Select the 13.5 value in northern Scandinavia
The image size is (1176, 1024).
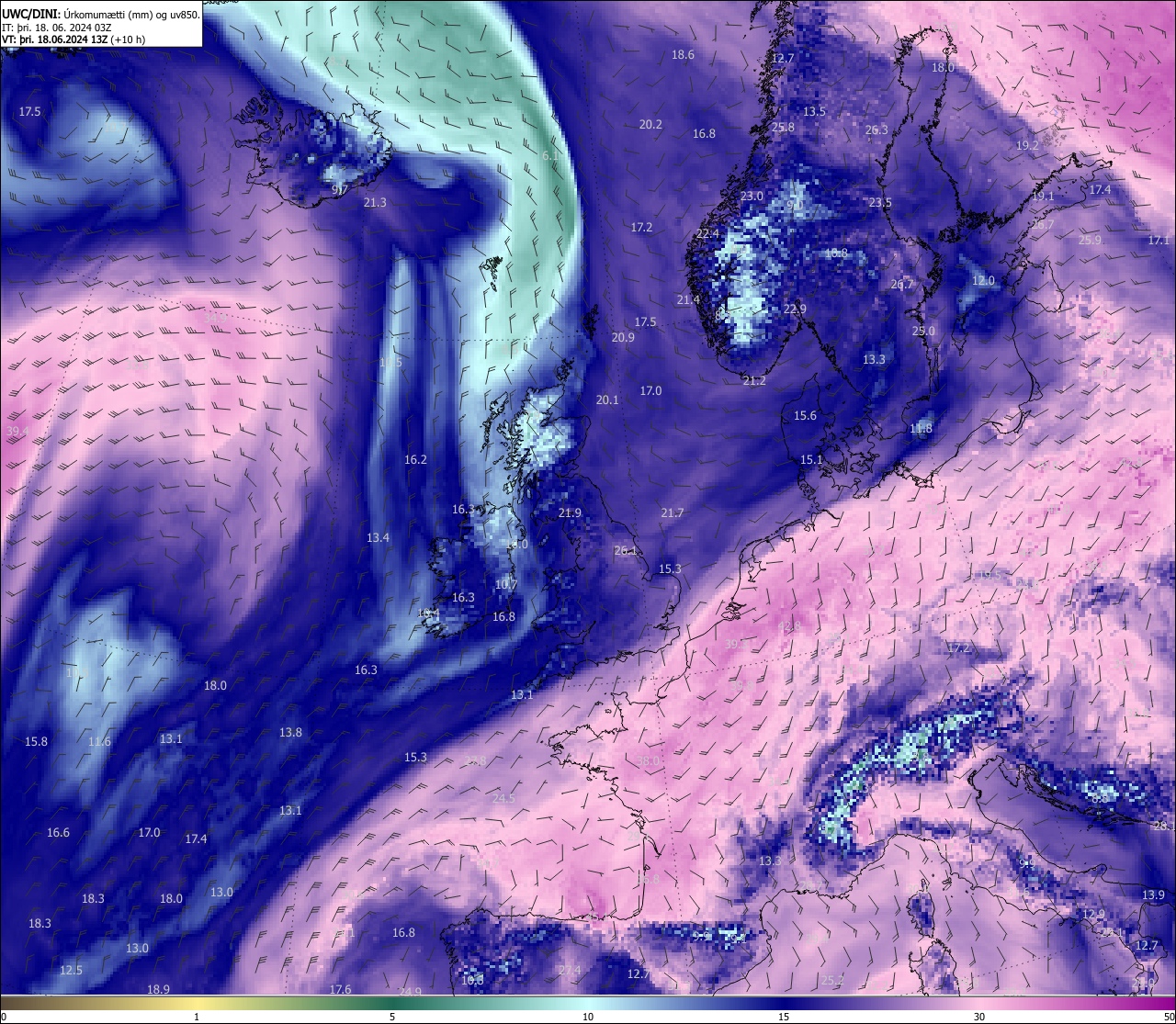click(814, 112)
